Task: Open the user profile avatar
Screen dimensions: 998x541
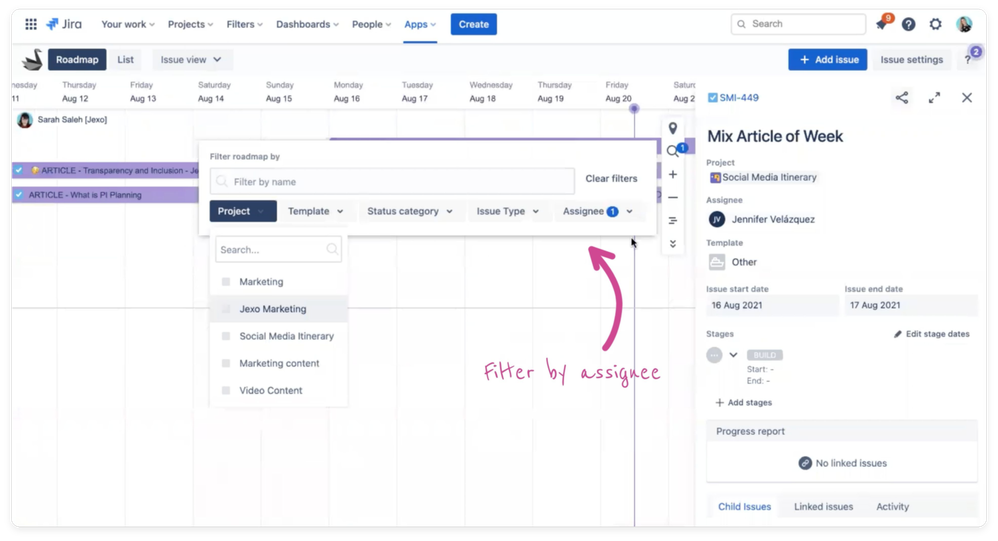Action: click(964, 24)
